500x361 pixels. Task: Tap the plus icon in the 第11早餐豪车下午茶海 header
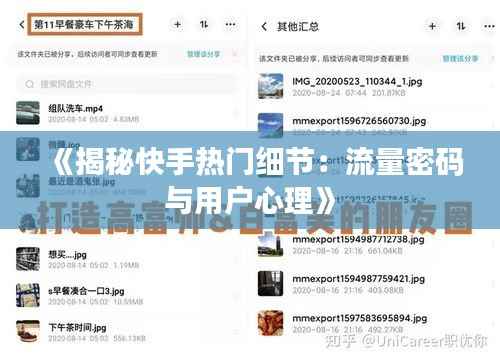click(177, 24)
